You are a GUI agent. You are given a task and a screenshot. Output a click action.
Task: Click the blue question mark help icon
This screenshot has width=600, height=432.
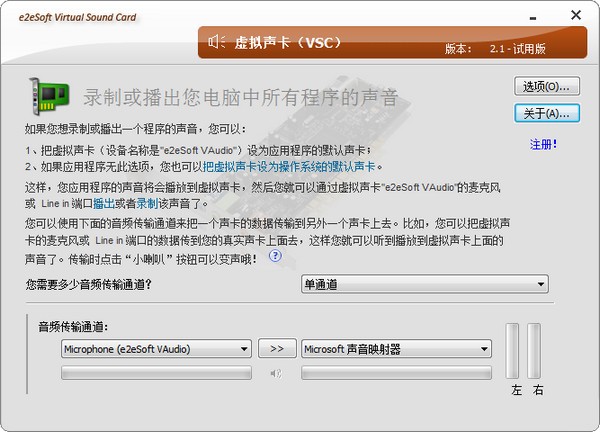pos(274,255)
